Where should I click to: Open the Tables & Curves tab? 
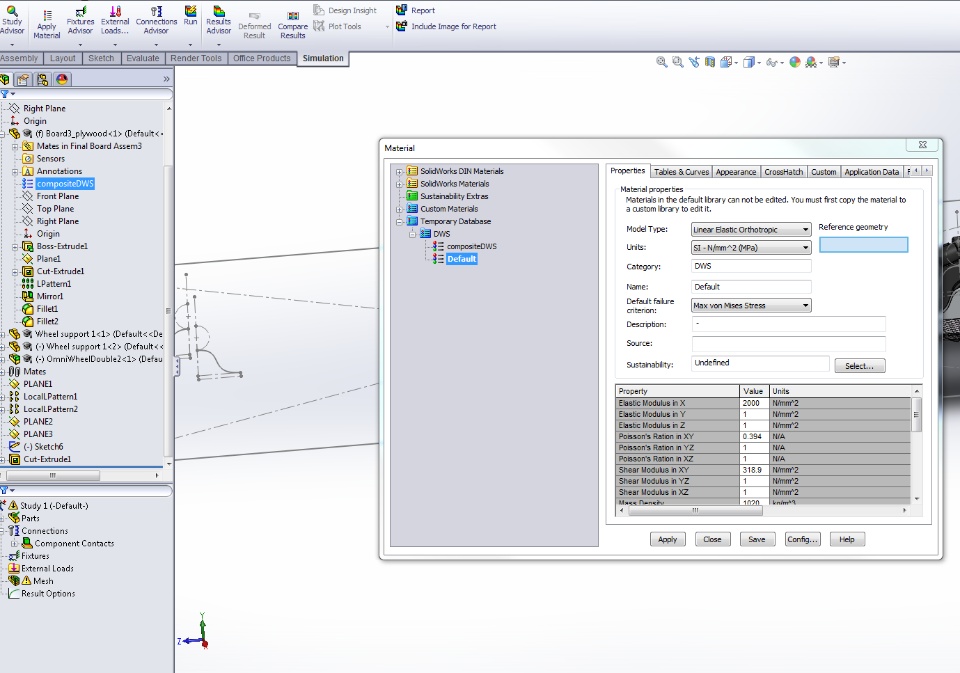coord(681,172)
